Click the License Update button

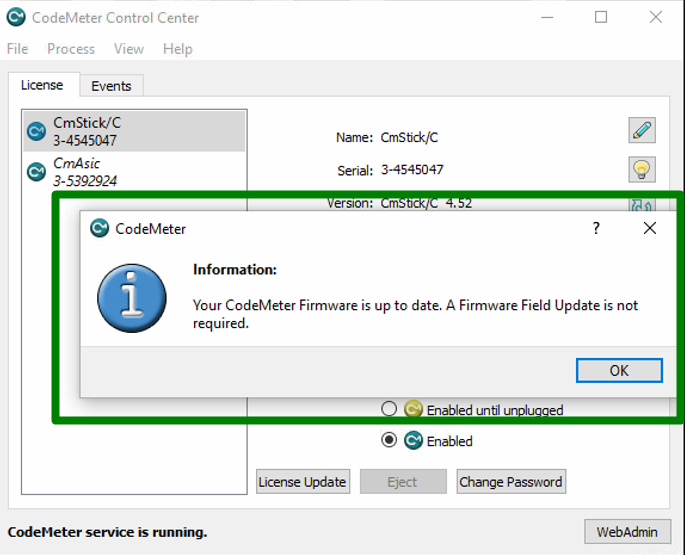point(303,482)
